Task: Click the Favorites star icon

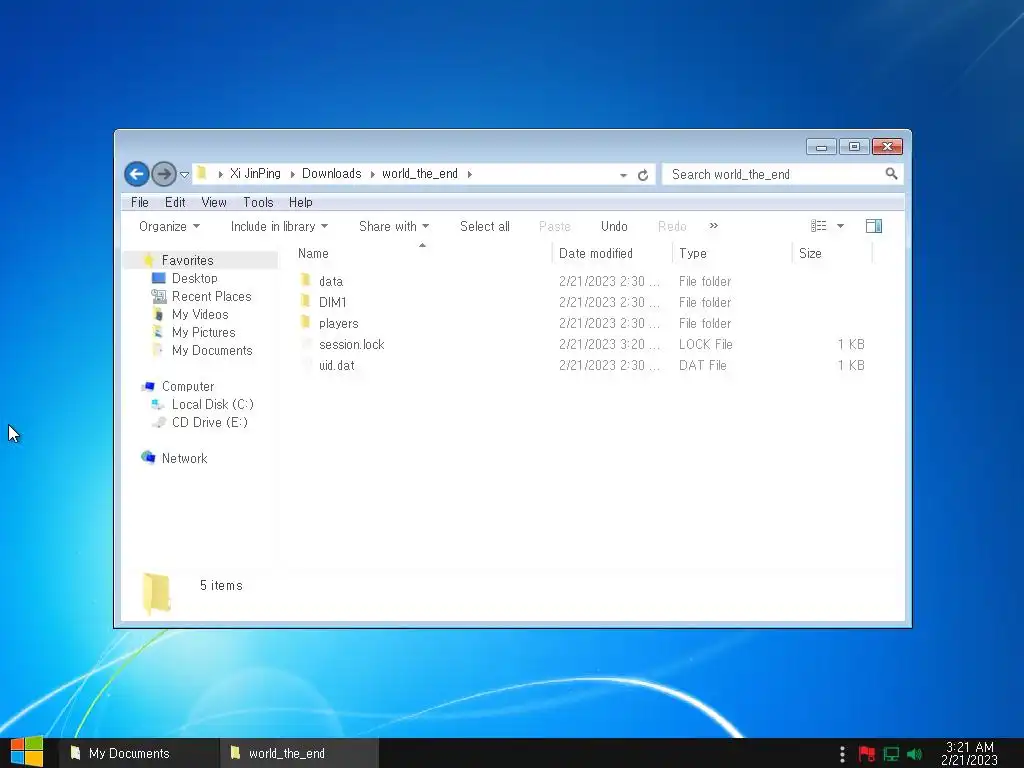Action: pos(149,260)
